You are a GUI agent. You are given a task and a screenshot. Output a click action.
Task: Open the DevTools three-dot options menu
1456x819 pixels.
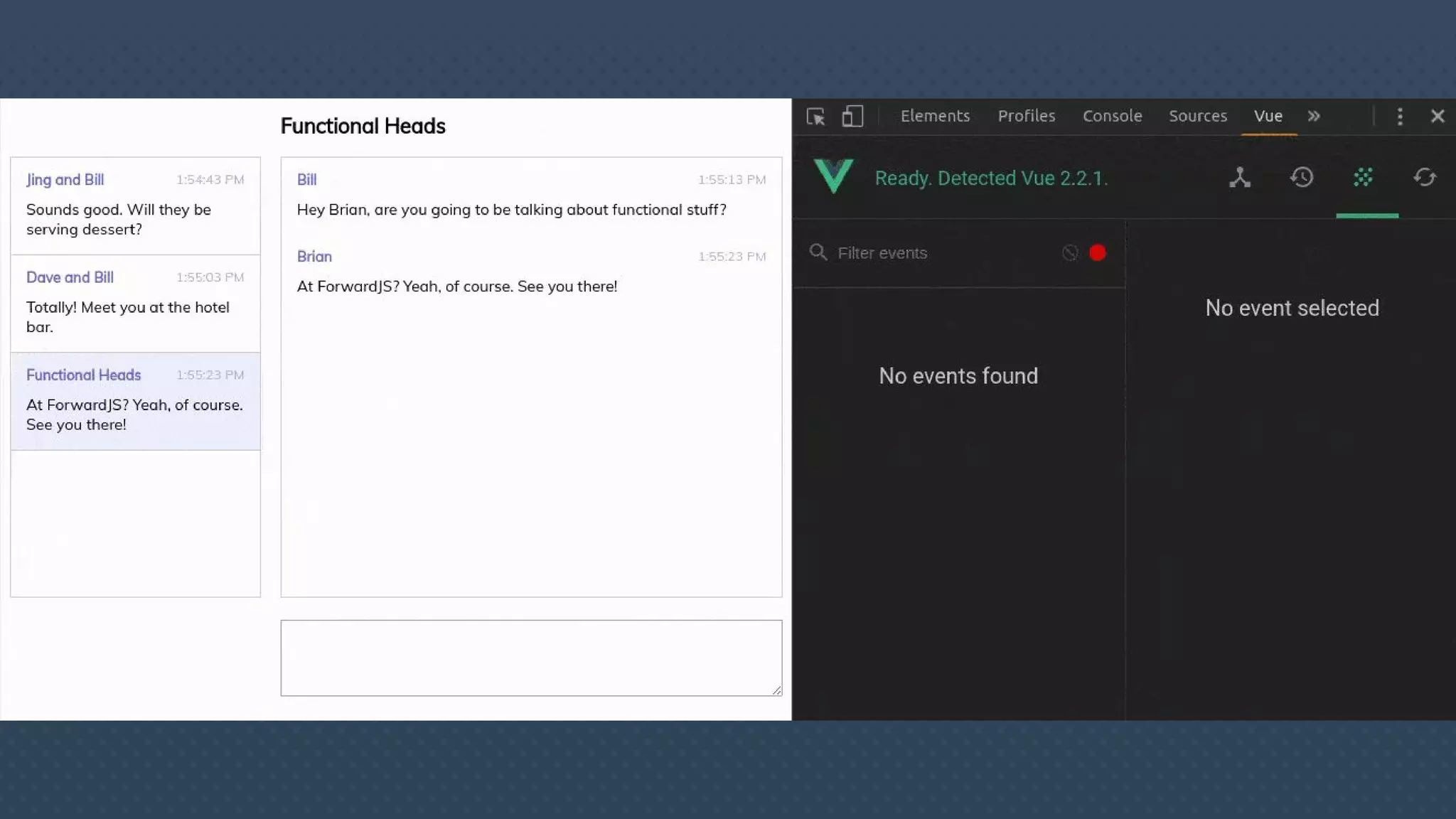(1399, 116)
